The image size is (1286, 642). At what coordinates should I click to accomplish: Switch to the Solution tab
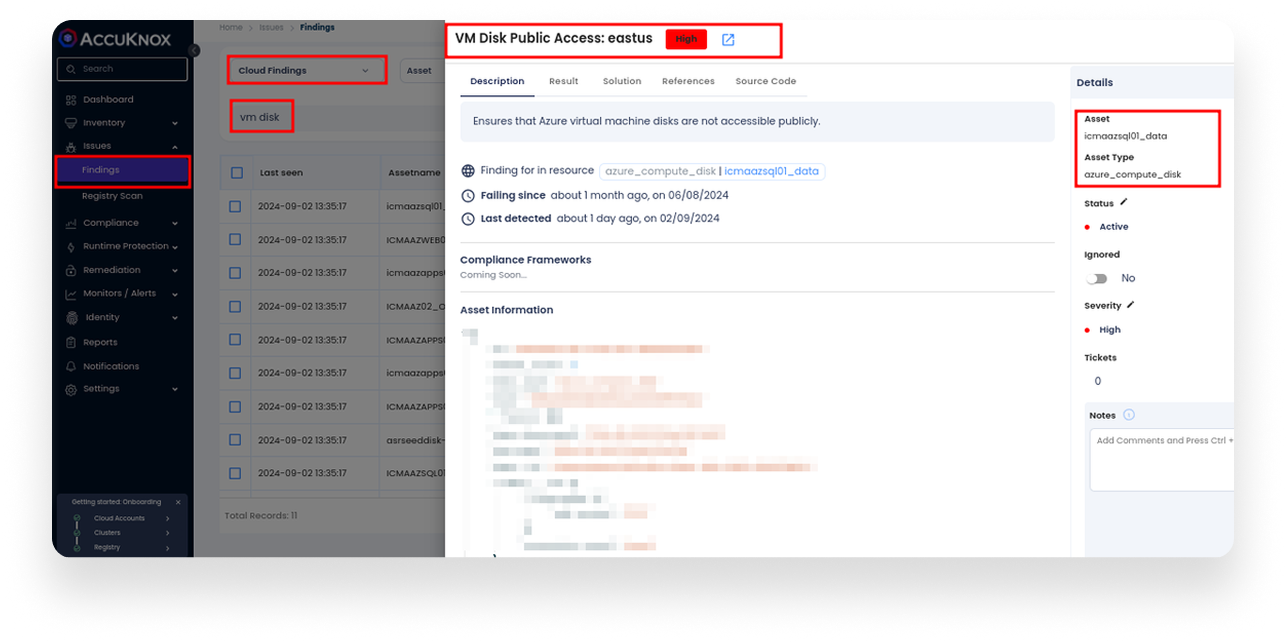pos(621,81)
